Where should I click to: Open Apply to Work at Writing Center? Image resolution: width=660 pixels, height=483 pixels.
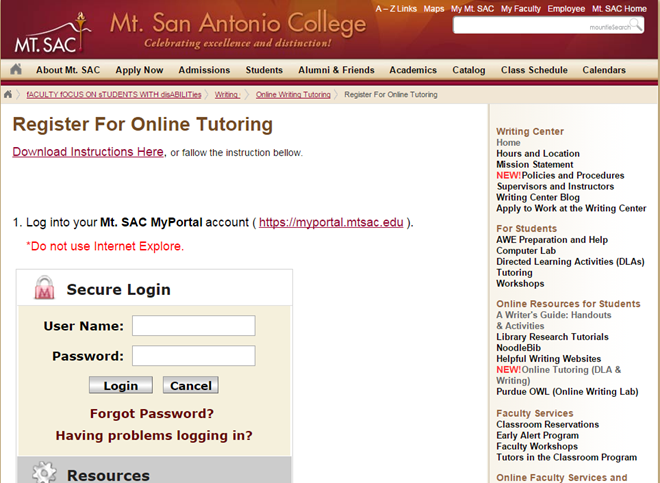(571, 208)
